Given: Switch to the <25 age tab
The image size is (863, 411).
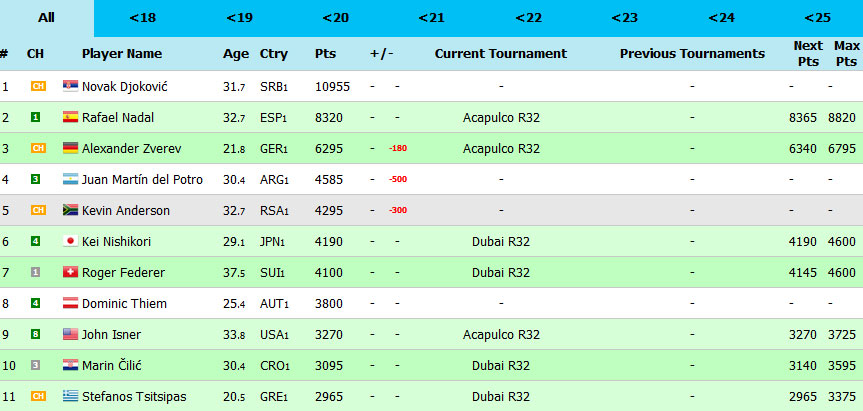Looking at the screenshot, I should [x=817, y=18].
